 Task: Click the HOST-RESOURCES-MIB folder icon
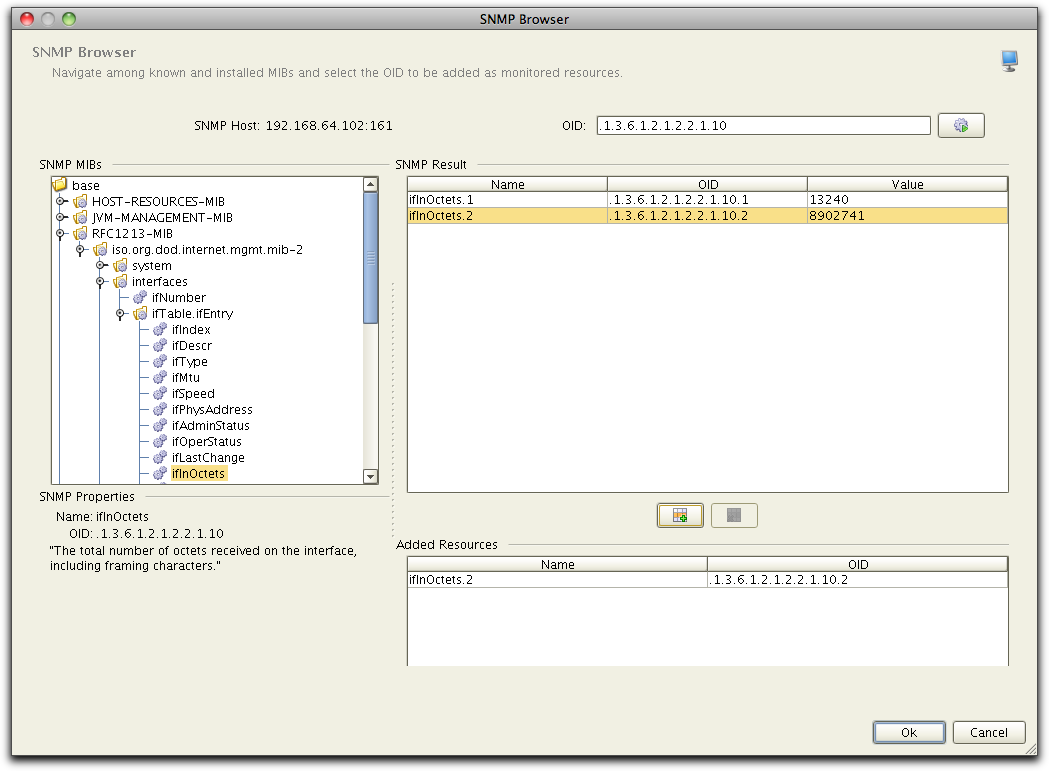80,201
